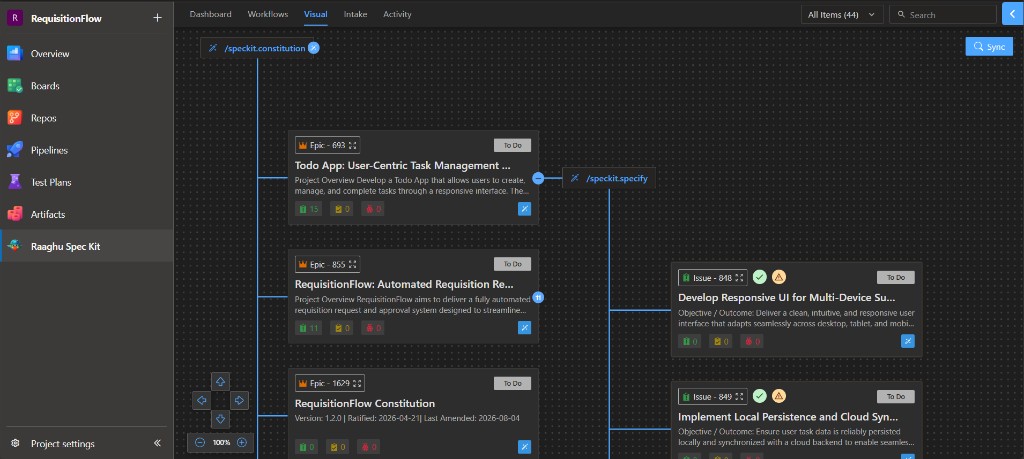Collapse children of Epic 693 via minus circle
Screen dimensions: 1024x459
tap(538, 178)
